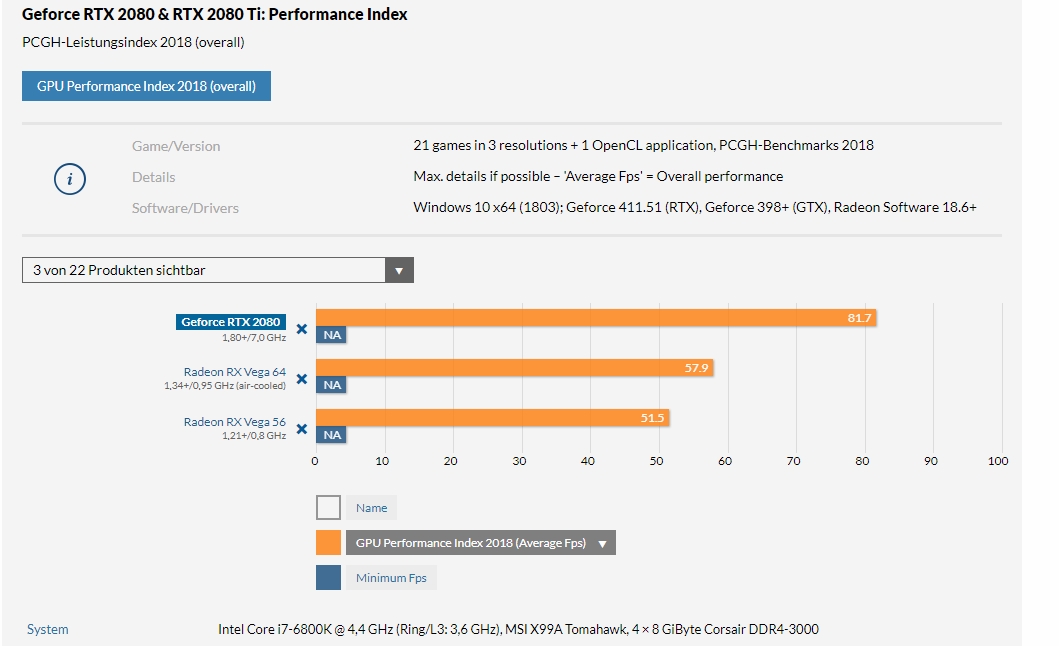Remove Geforce RTX 2080 with X icon

(x=301, y=328)
